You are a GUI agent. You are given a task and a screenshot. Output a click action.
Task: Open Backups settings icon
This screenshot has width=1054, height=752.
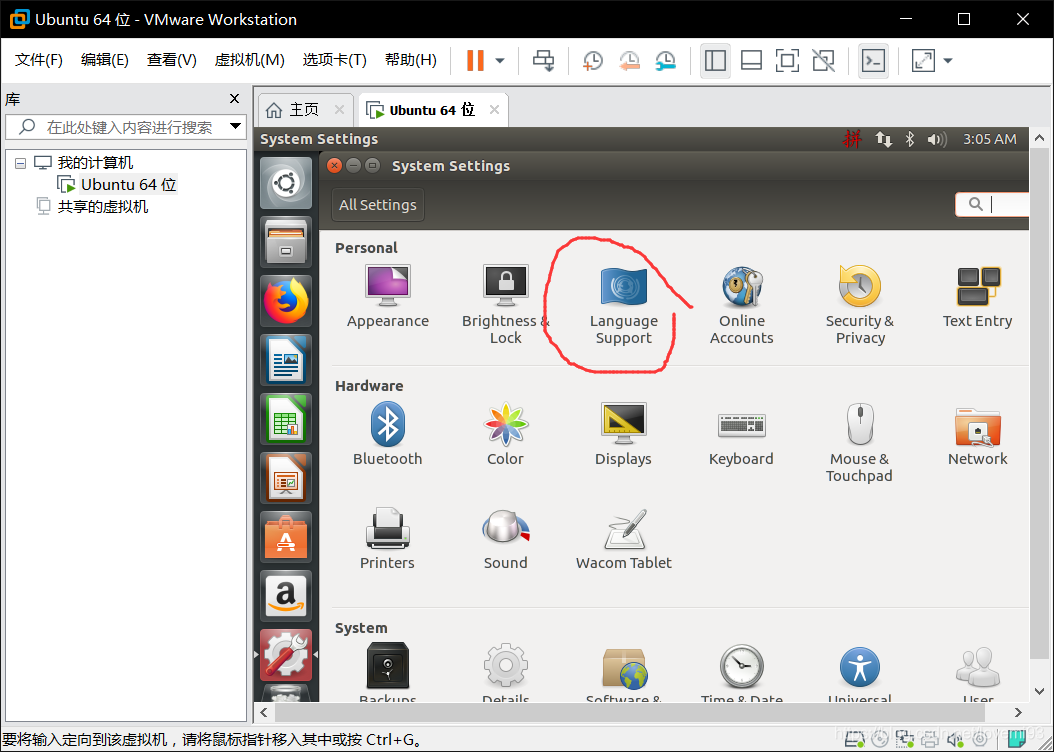click(388, 665)
